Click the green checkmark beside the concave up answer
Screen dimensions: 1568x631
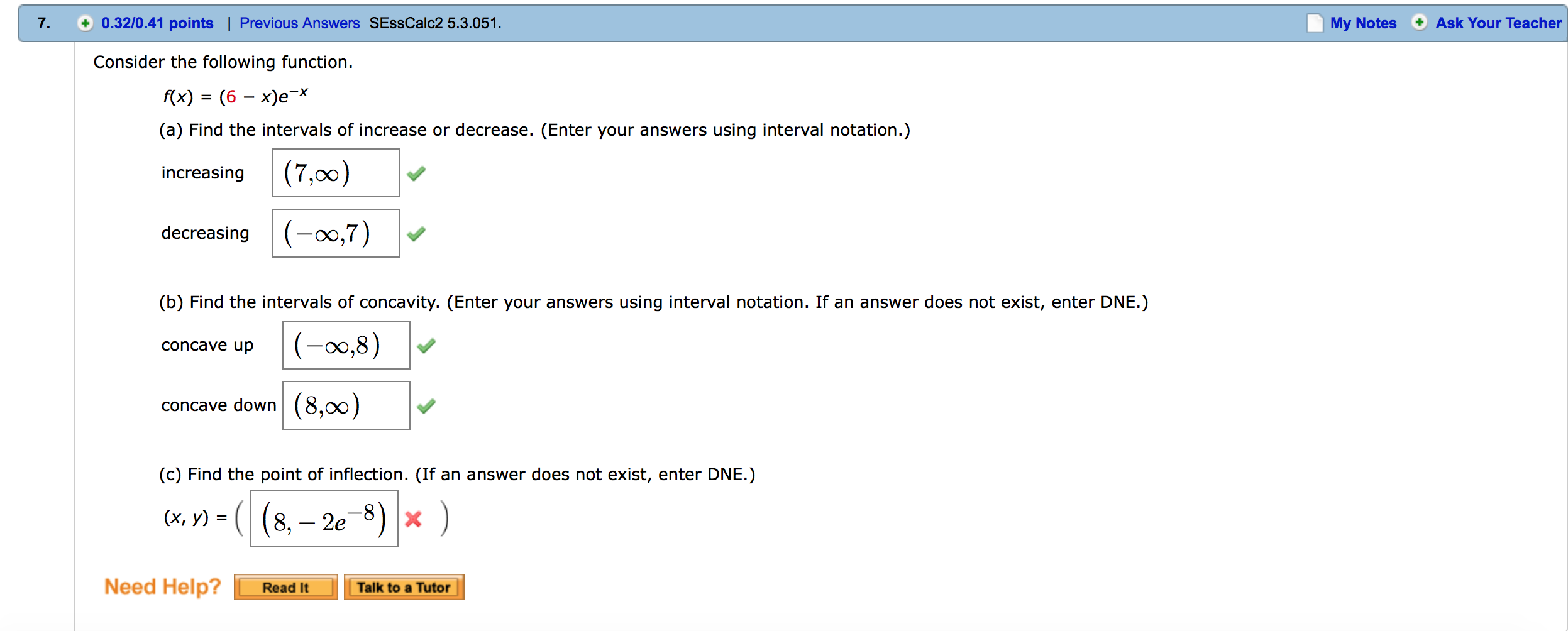pos(426,346)
